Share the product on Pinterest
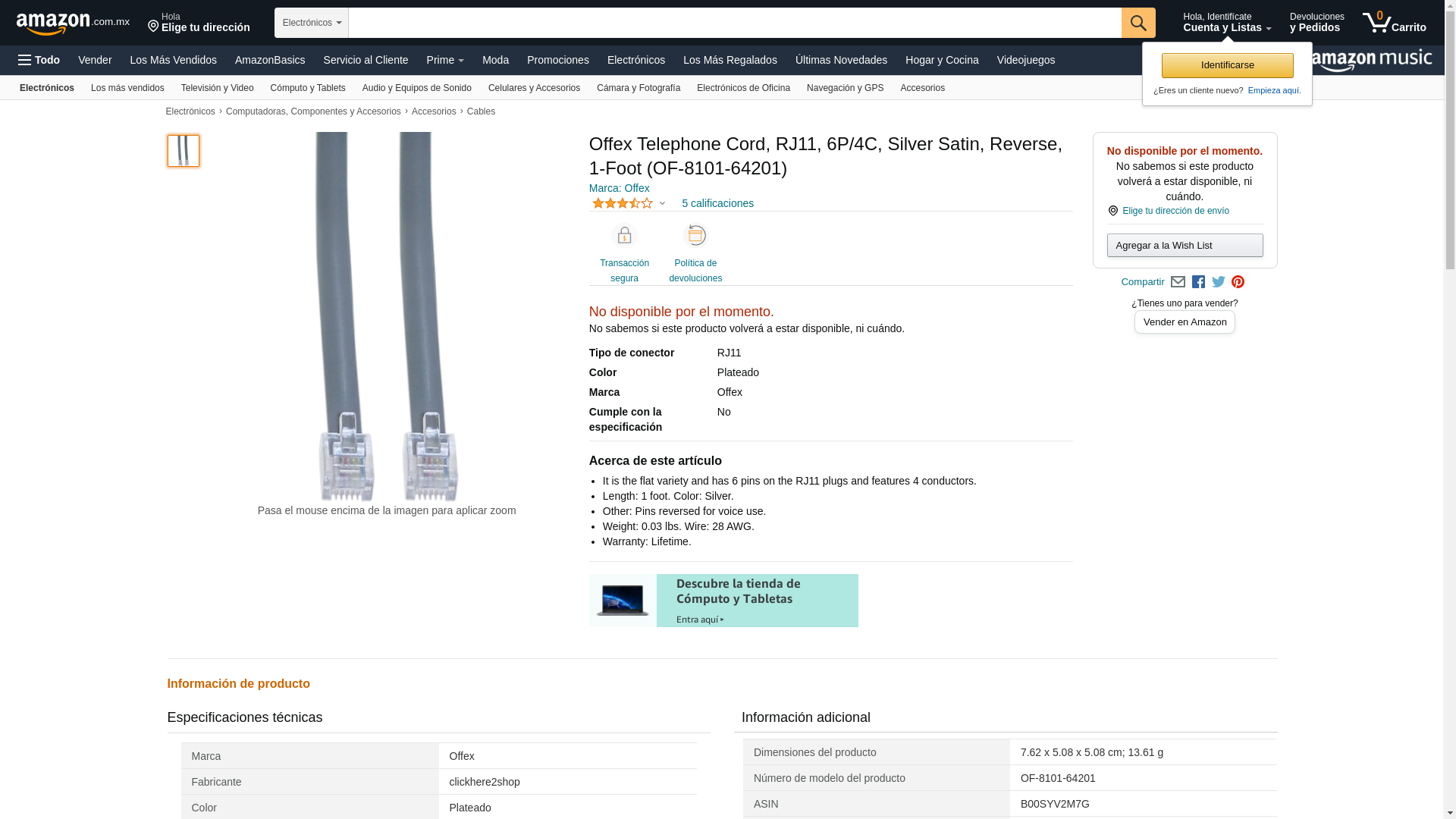 click(1238, 282)
